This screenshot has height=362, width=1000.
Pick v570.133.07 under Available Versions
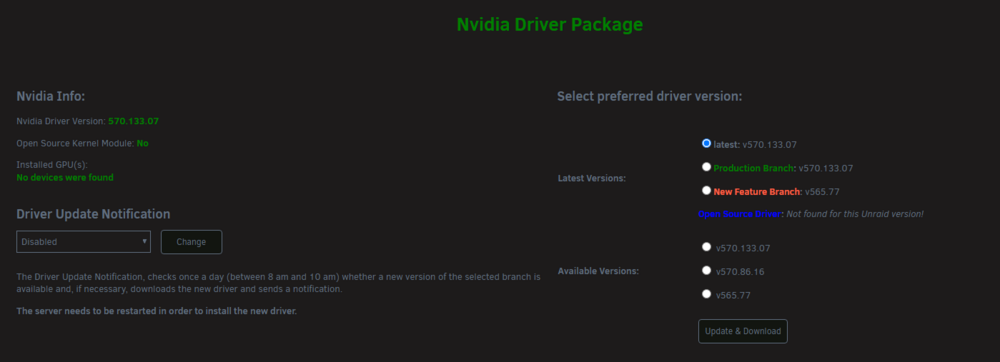(706, 247)
